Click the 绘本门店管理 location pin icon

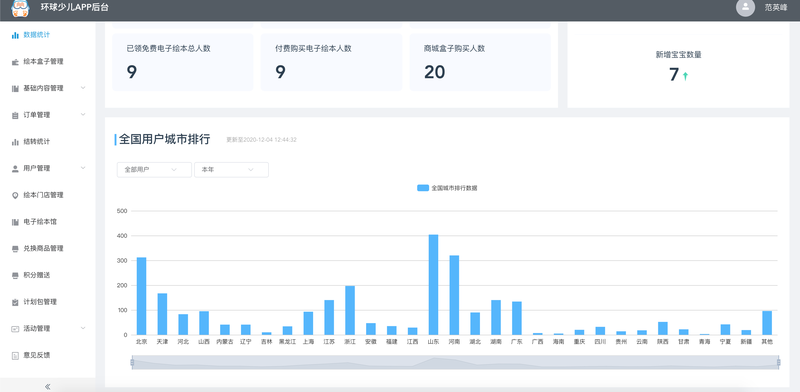15,195
